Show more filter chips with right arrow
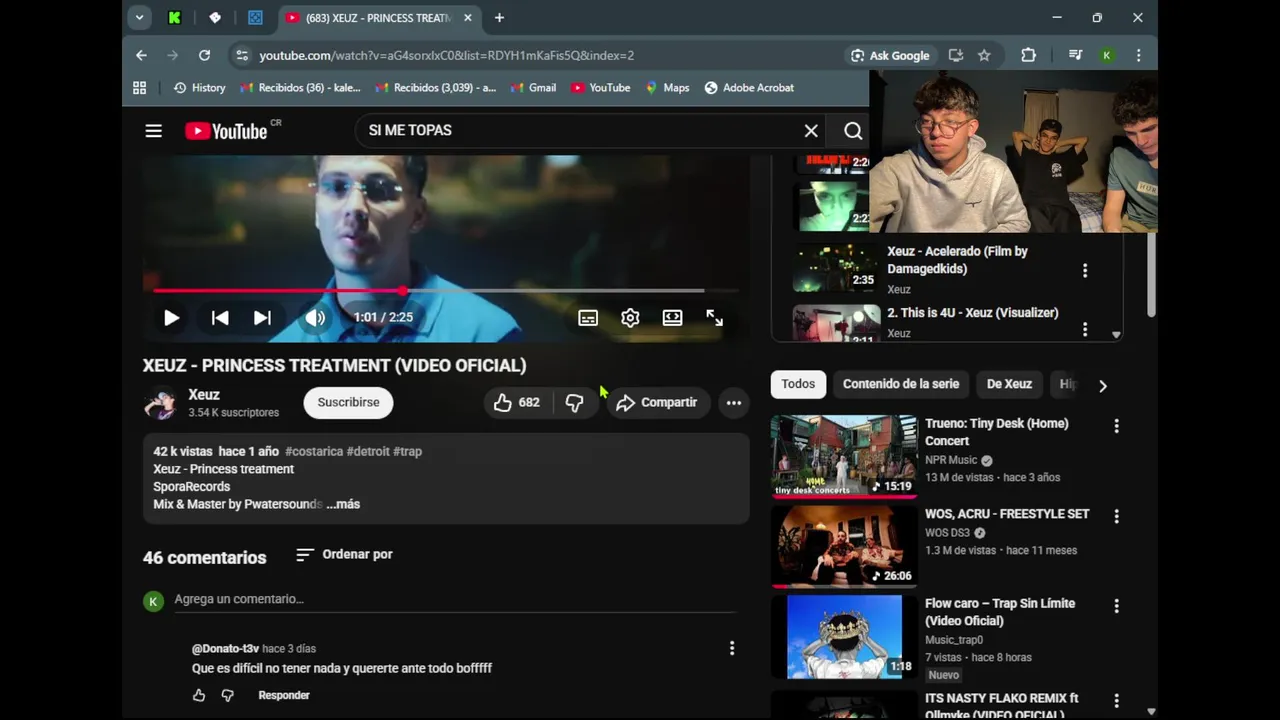The width and height of the screenshot is (1280, 720). pos(1103,385)
